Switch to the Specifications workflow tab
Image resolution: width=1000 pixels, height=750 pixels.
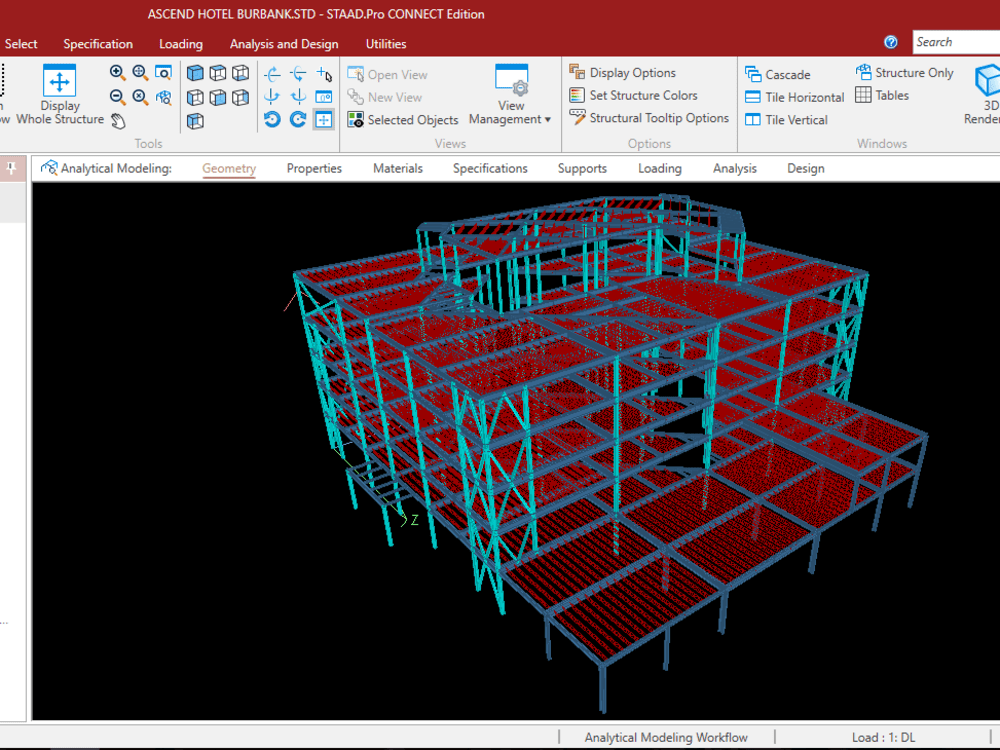[490, 168]
